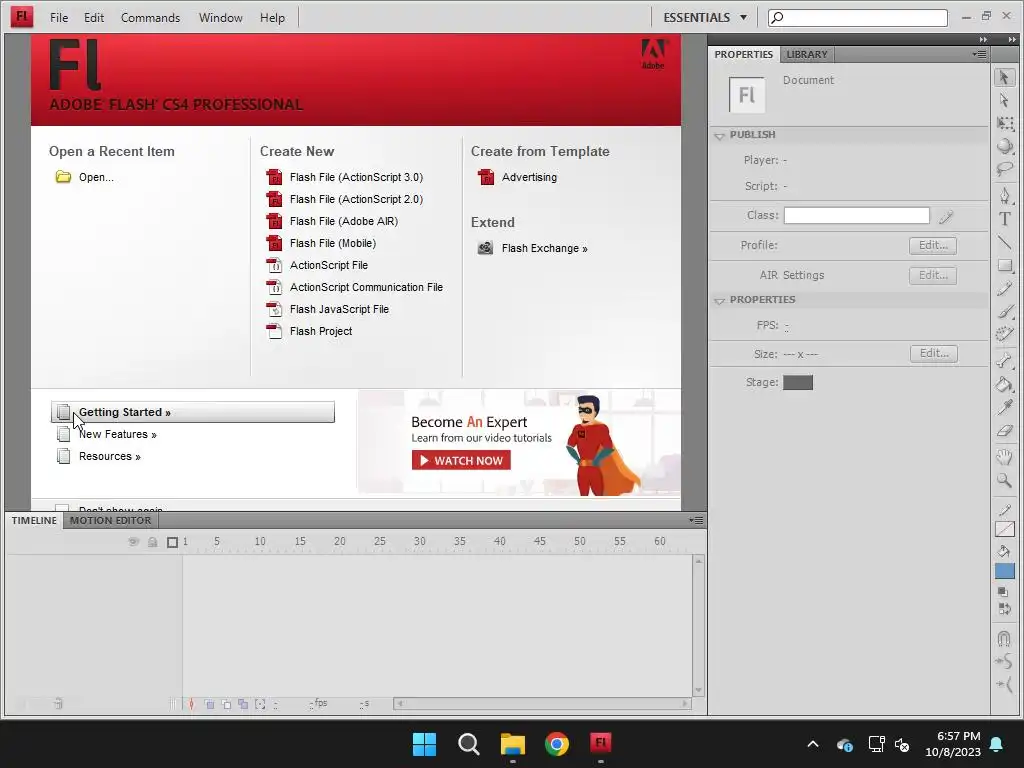Switch to the LIBRARY tab
Image resolution: width=1024 pixels, height=768 pixels.
[x=807, y=54]
